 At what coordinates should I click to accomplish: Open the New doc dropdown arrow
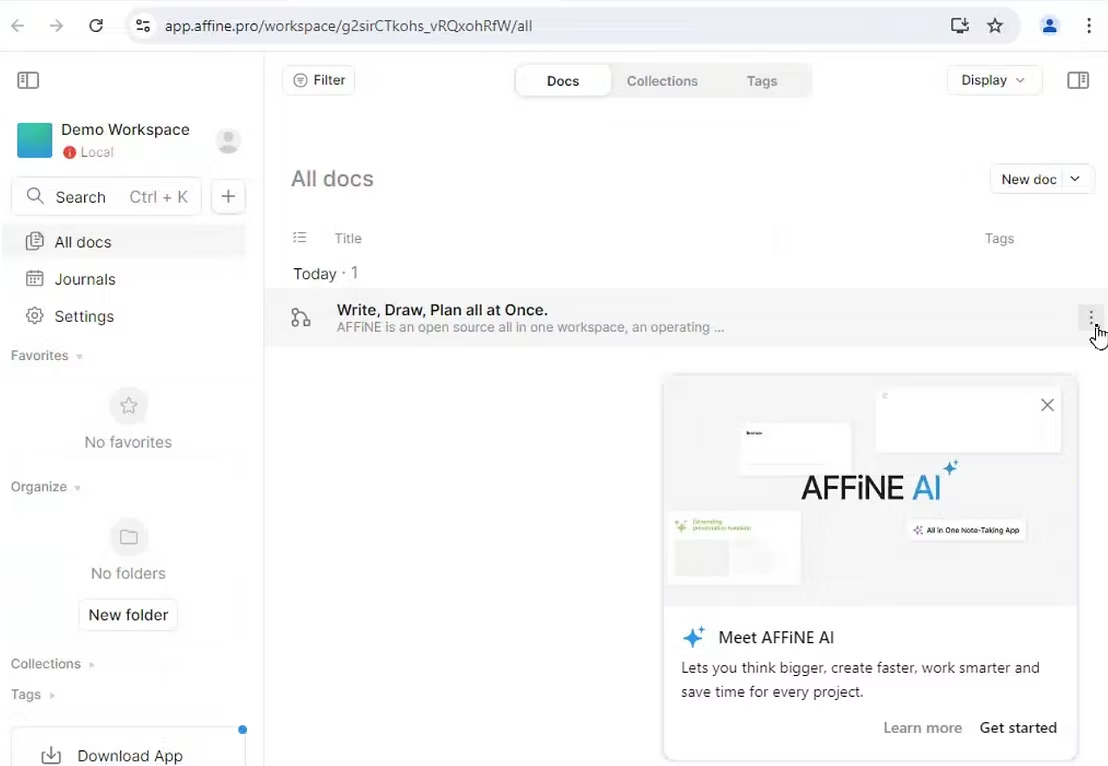tap(1075, 179)
